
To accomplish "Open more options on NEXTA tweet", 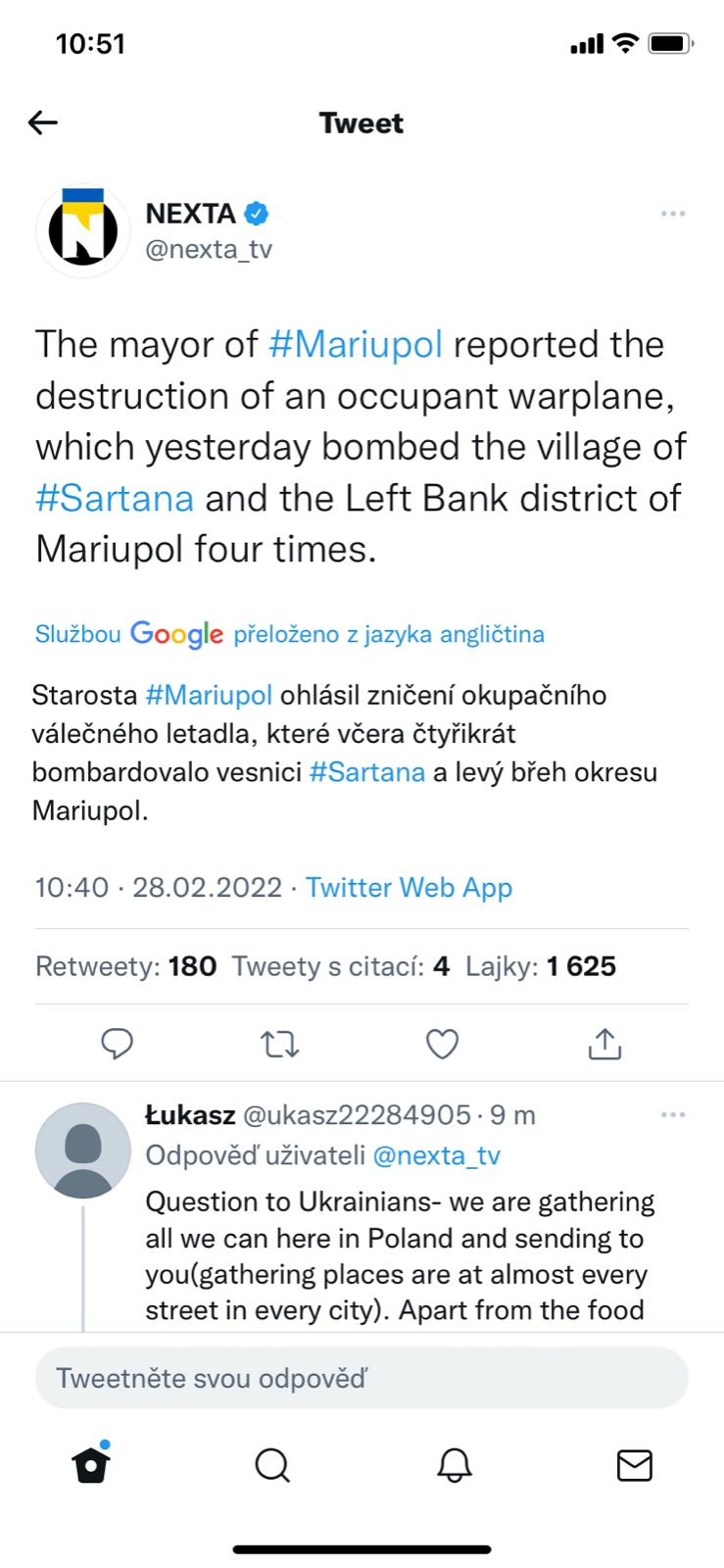I will [673, 214].
